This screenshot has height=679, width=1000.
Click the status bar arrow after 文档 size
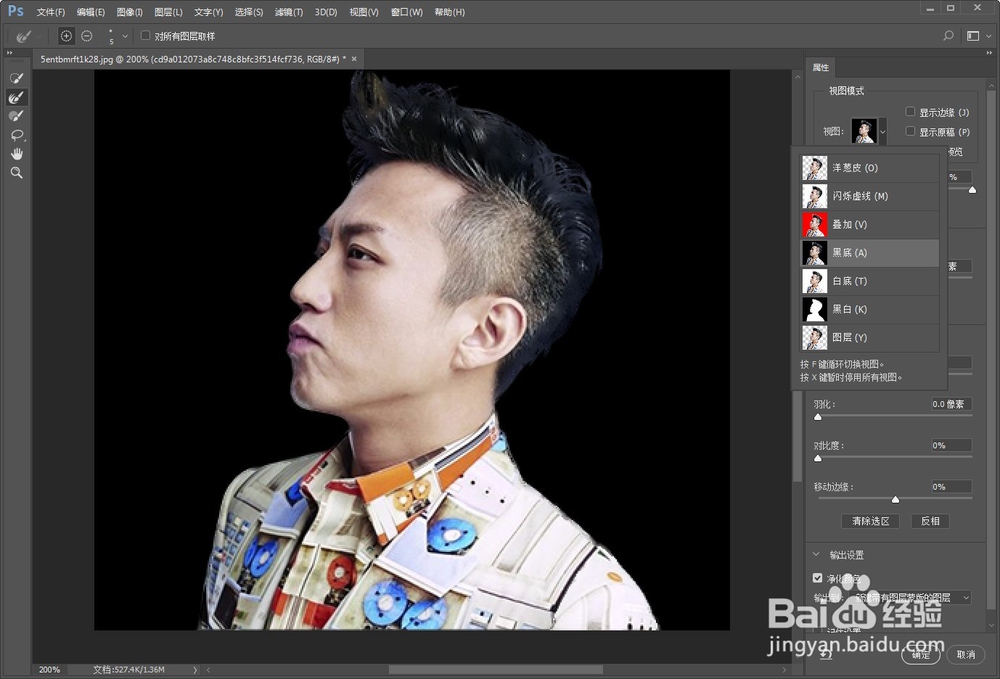point(195,670)
